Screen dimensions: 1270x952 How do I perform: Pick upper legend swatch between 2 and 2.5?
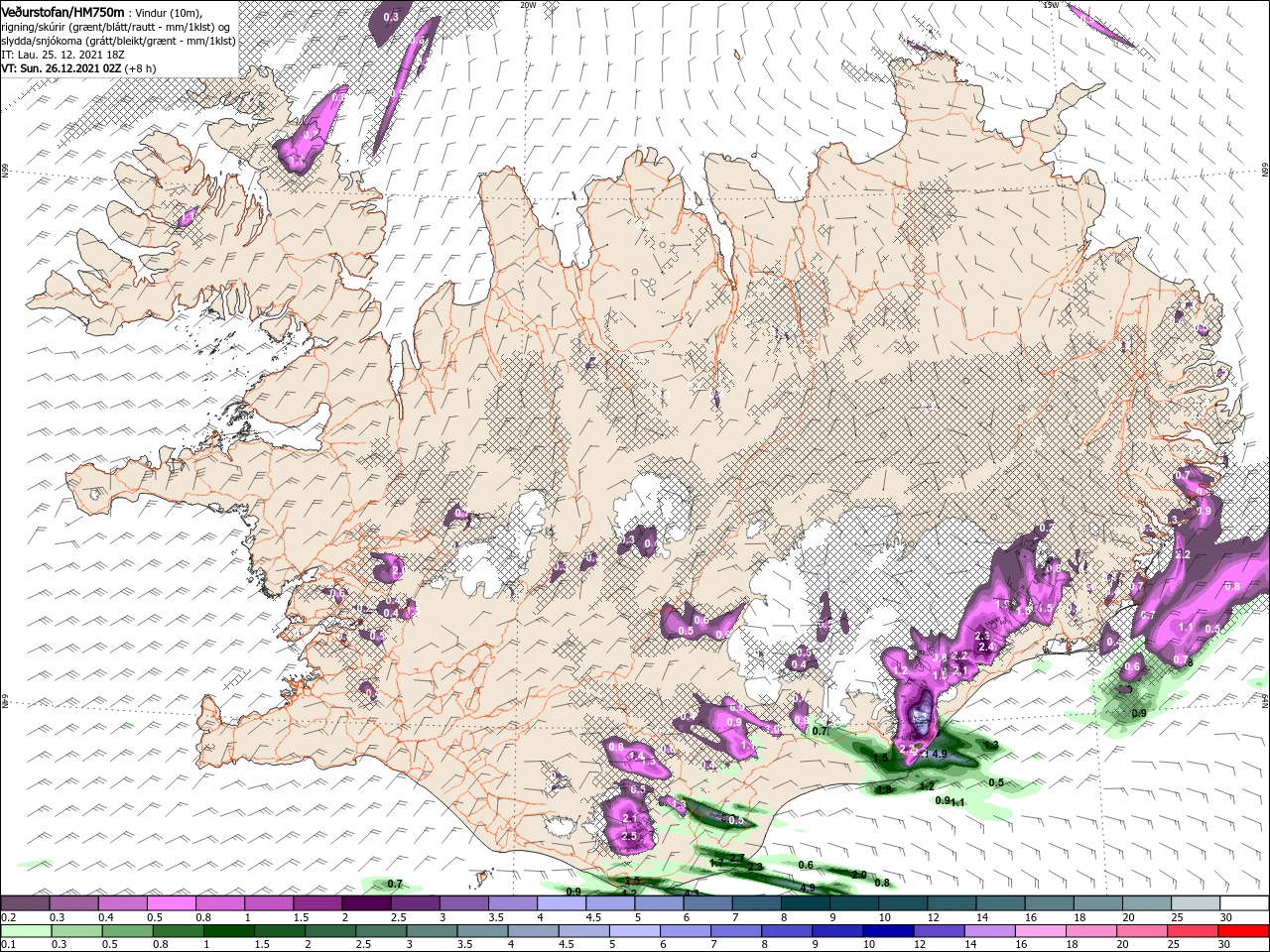tap(366, 902)
